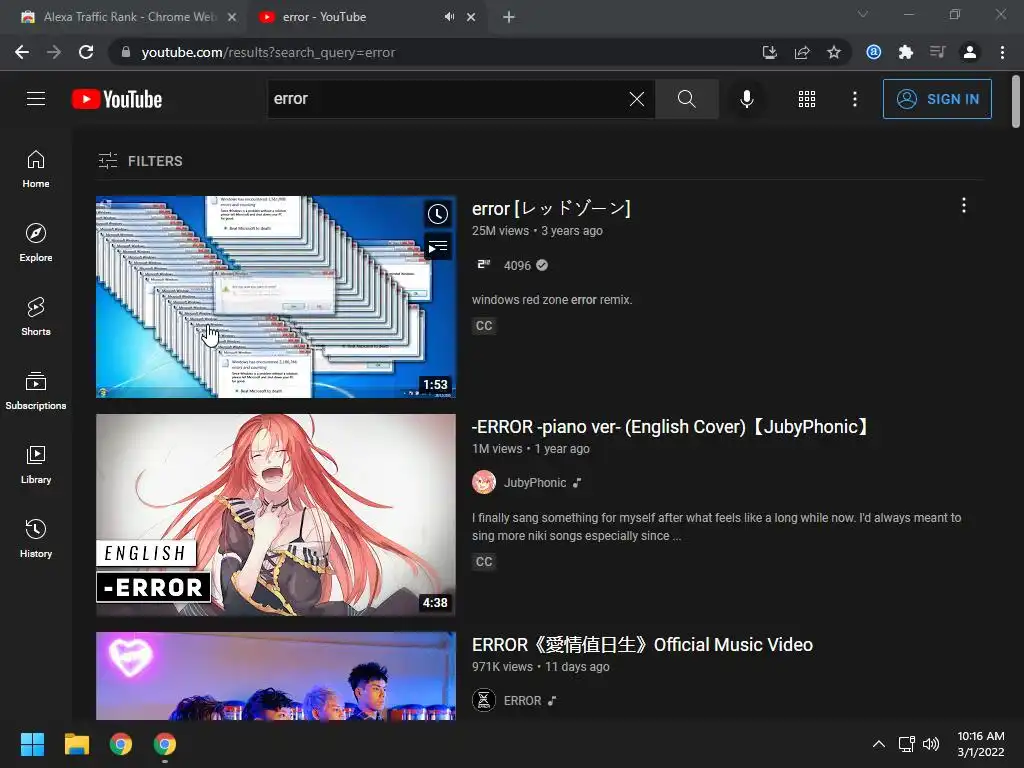Open more actions for error video
This screenshot has height=768, width=1024.
click(963, 206)
